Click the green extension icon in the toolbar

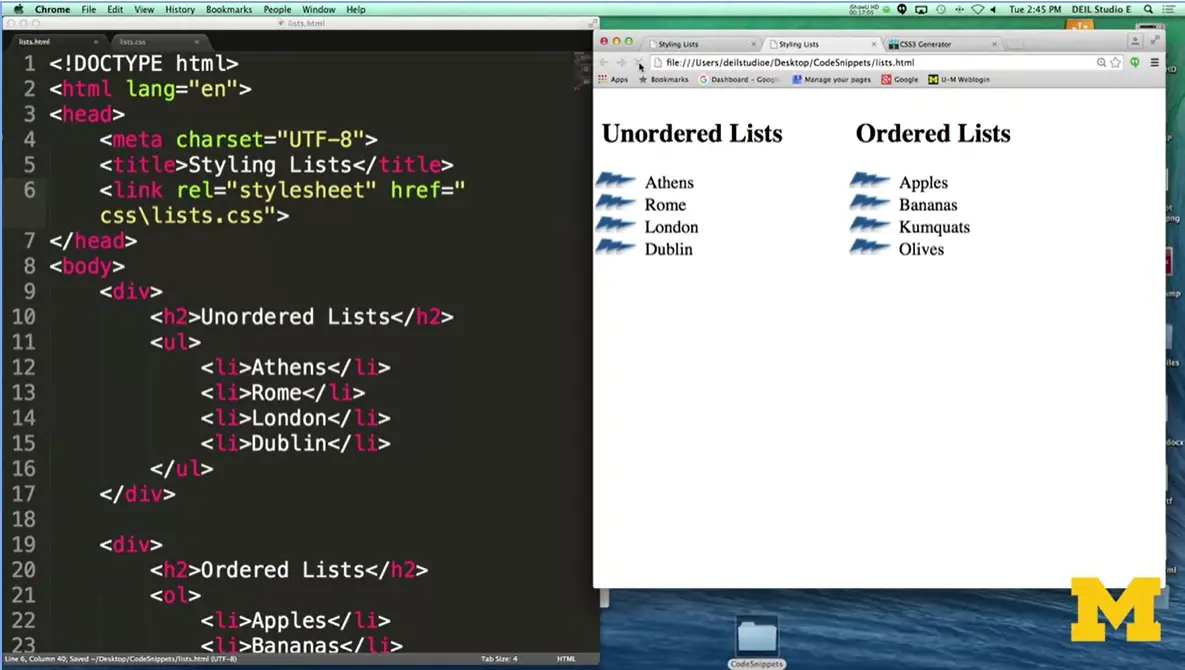click(1135, 63)
